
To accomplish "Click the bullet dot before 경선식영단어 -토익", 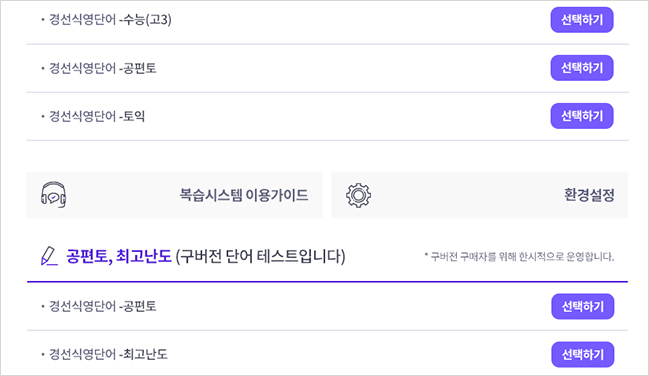I will 43,117.
